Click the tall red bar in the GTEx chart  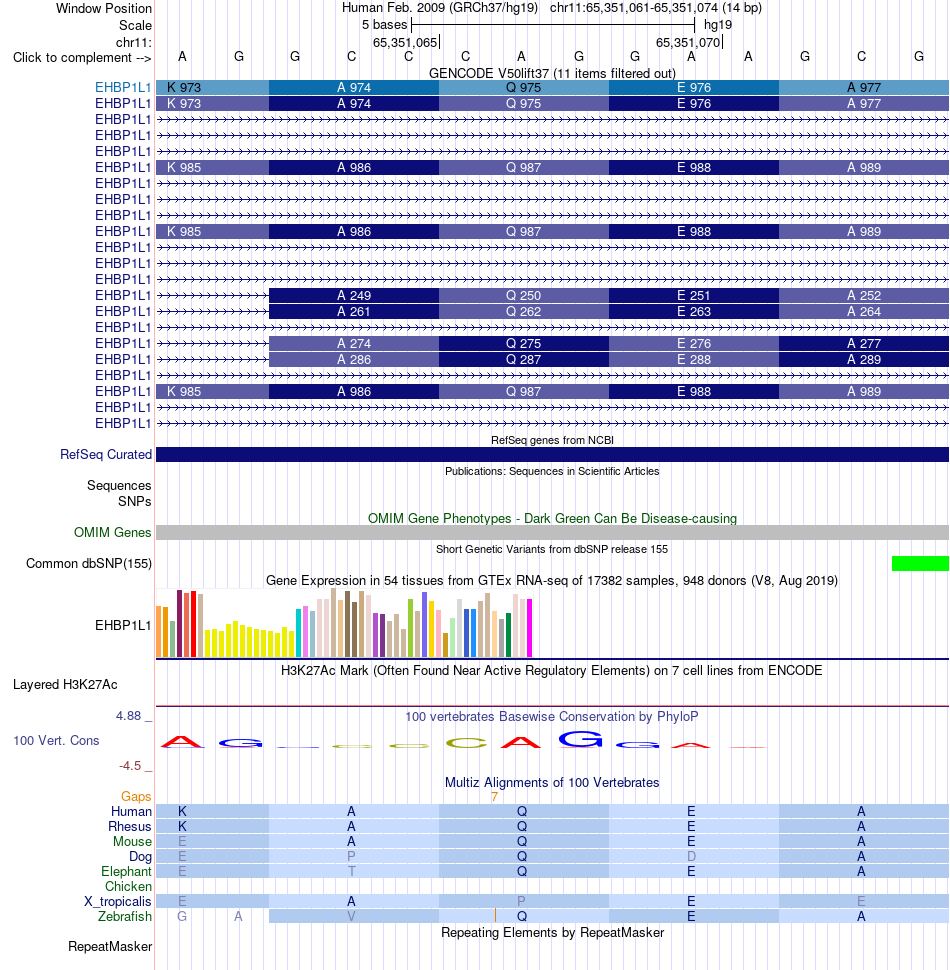tap(194, 624)
